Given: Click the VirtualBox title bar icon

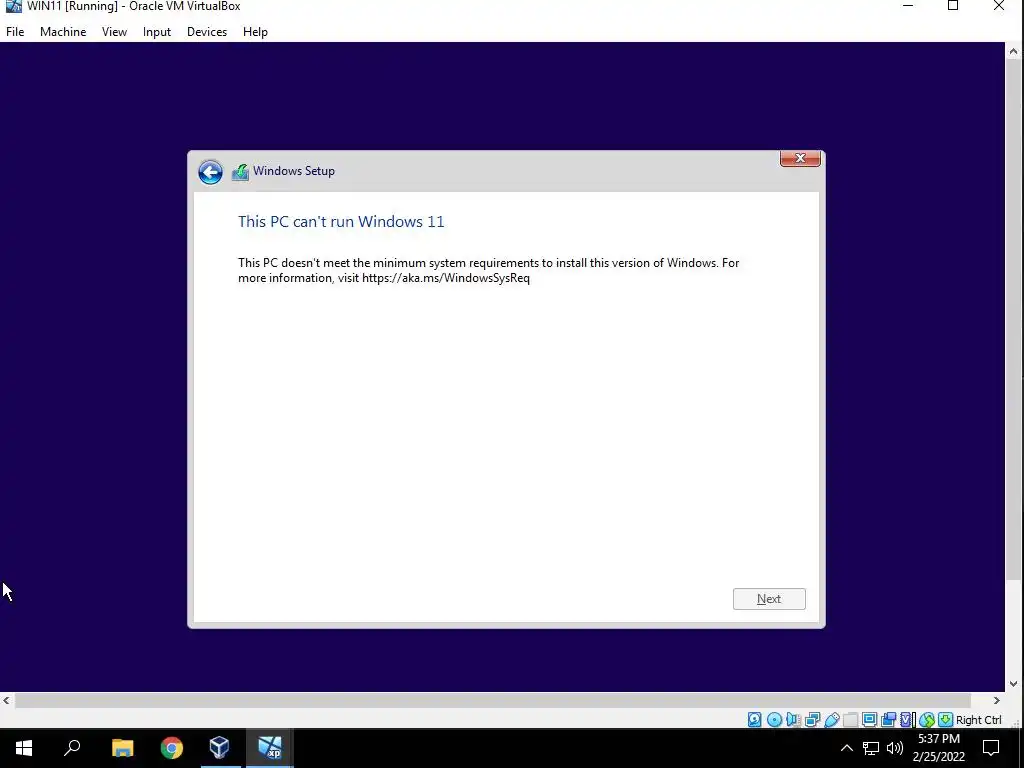Looking at the screenshot, I should [x=14, y=7].
